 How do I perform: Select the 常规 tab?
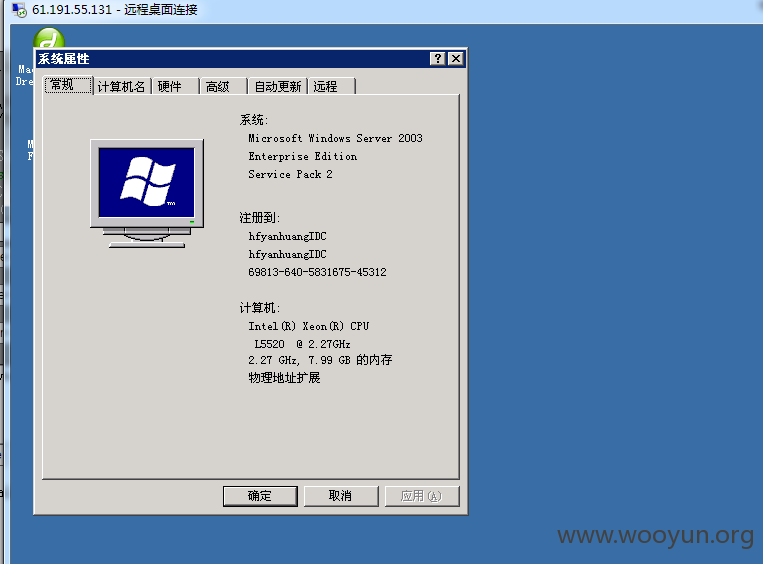click(x=68, y=85)
